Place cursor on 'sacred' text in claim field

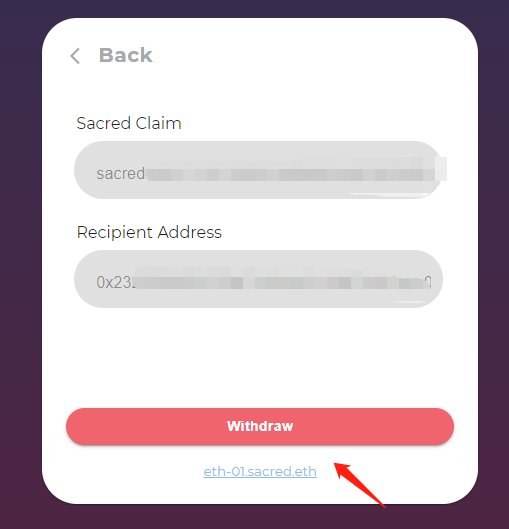(120, 173)
